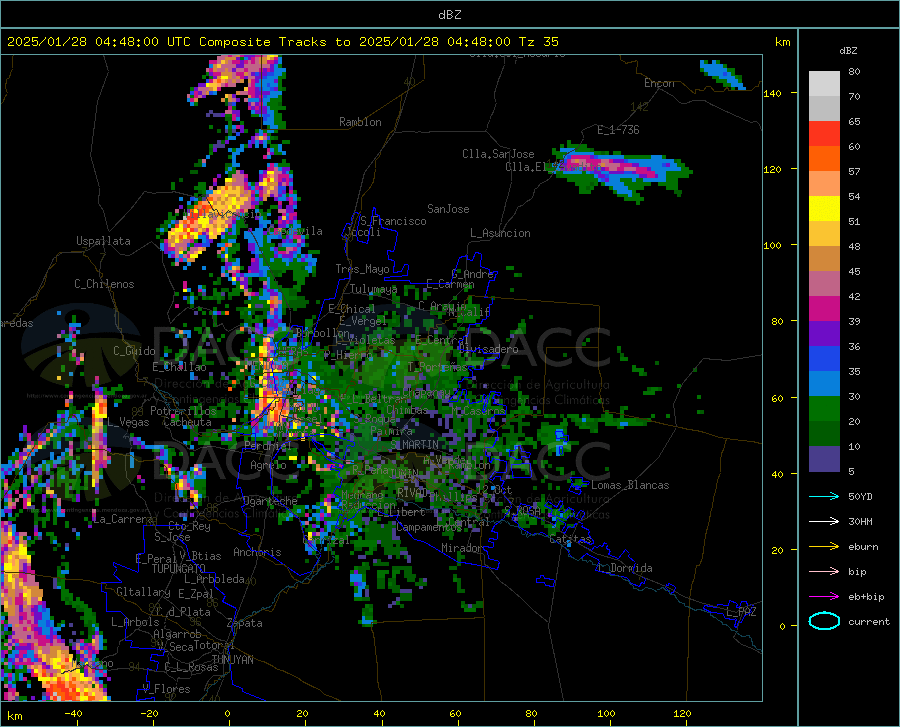Click the 'Tres_Mayo' map label
900x727 pixels.
[x=362, y=269]
